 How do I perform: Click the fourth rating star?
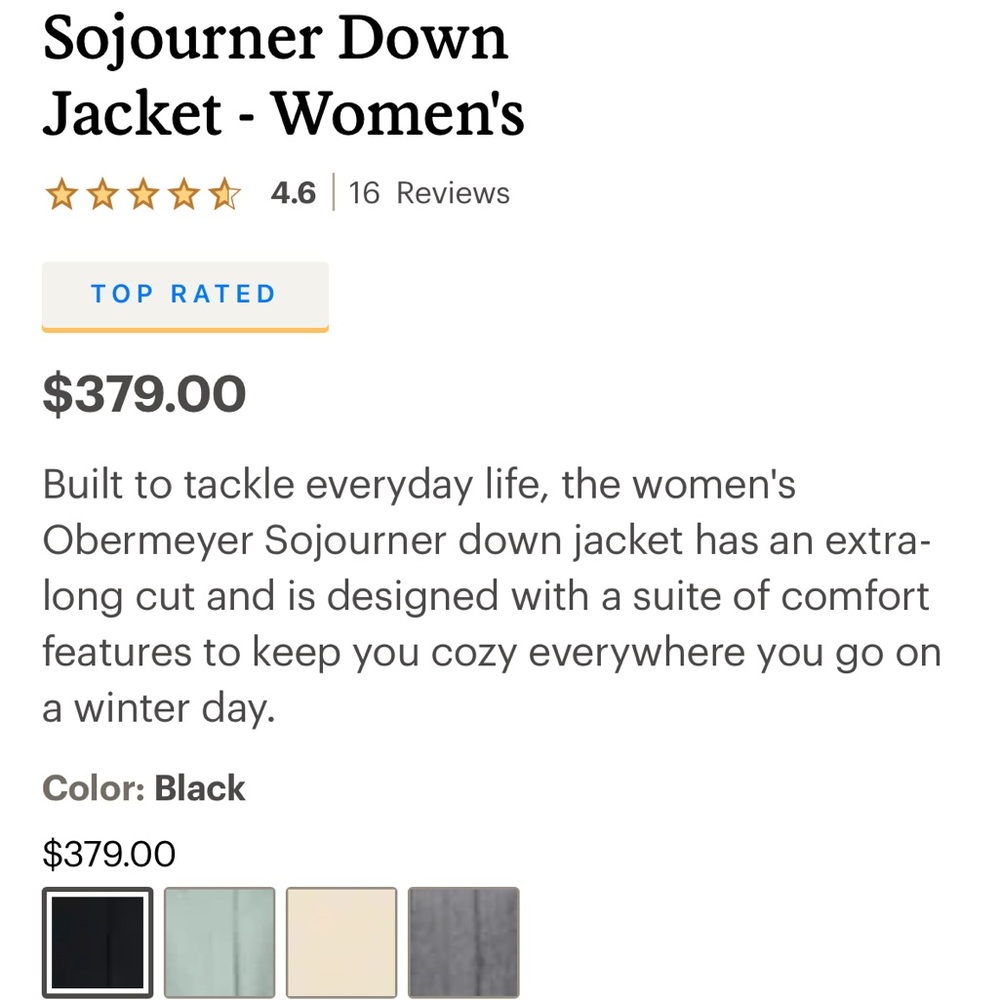[x=184, y=193]
